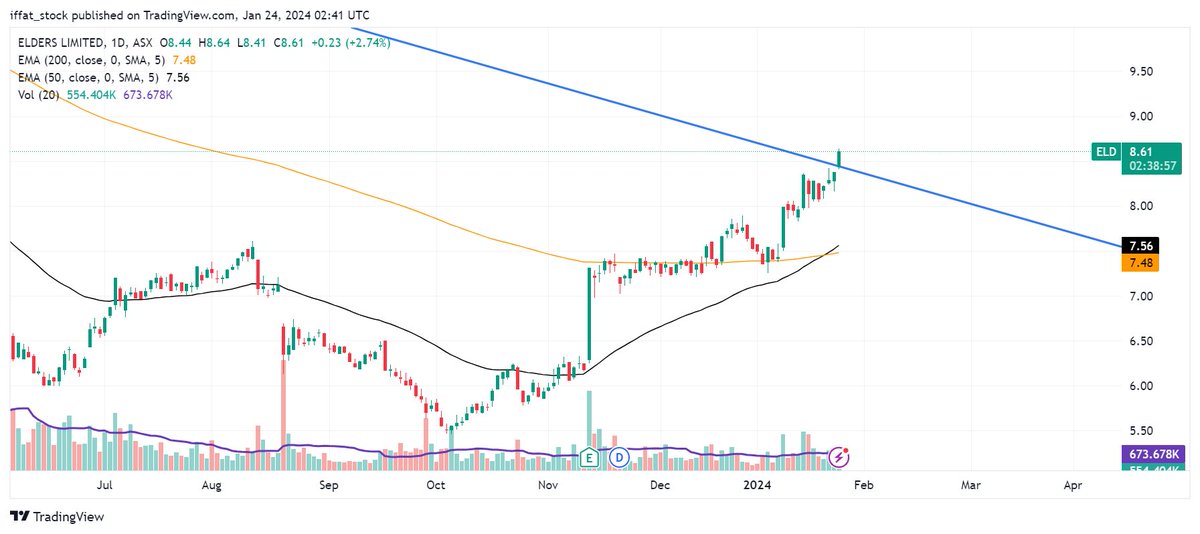
Task: Click the O8.44 open value in the legend
Action: pyautogui.click(x=175, y=43)
